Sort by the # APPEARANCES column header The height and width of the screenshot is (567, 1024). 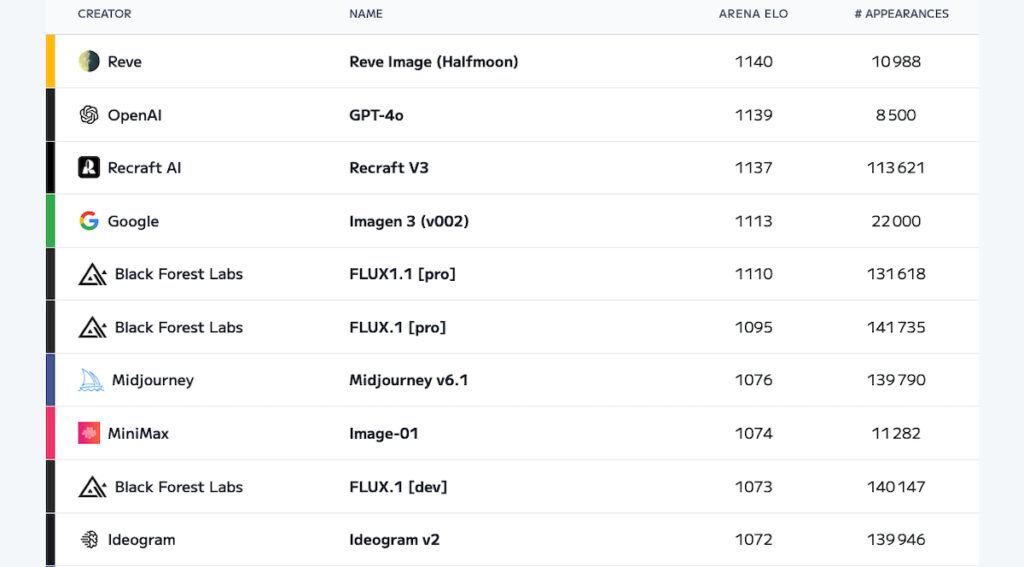pos(901,14)
